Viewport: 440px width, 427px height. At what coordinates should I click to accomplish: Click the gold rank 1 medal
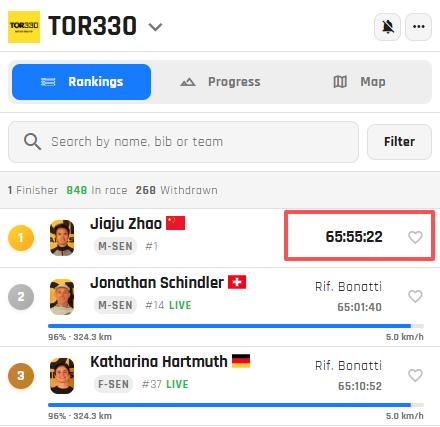pyautogui.click(x=21, y=238)
